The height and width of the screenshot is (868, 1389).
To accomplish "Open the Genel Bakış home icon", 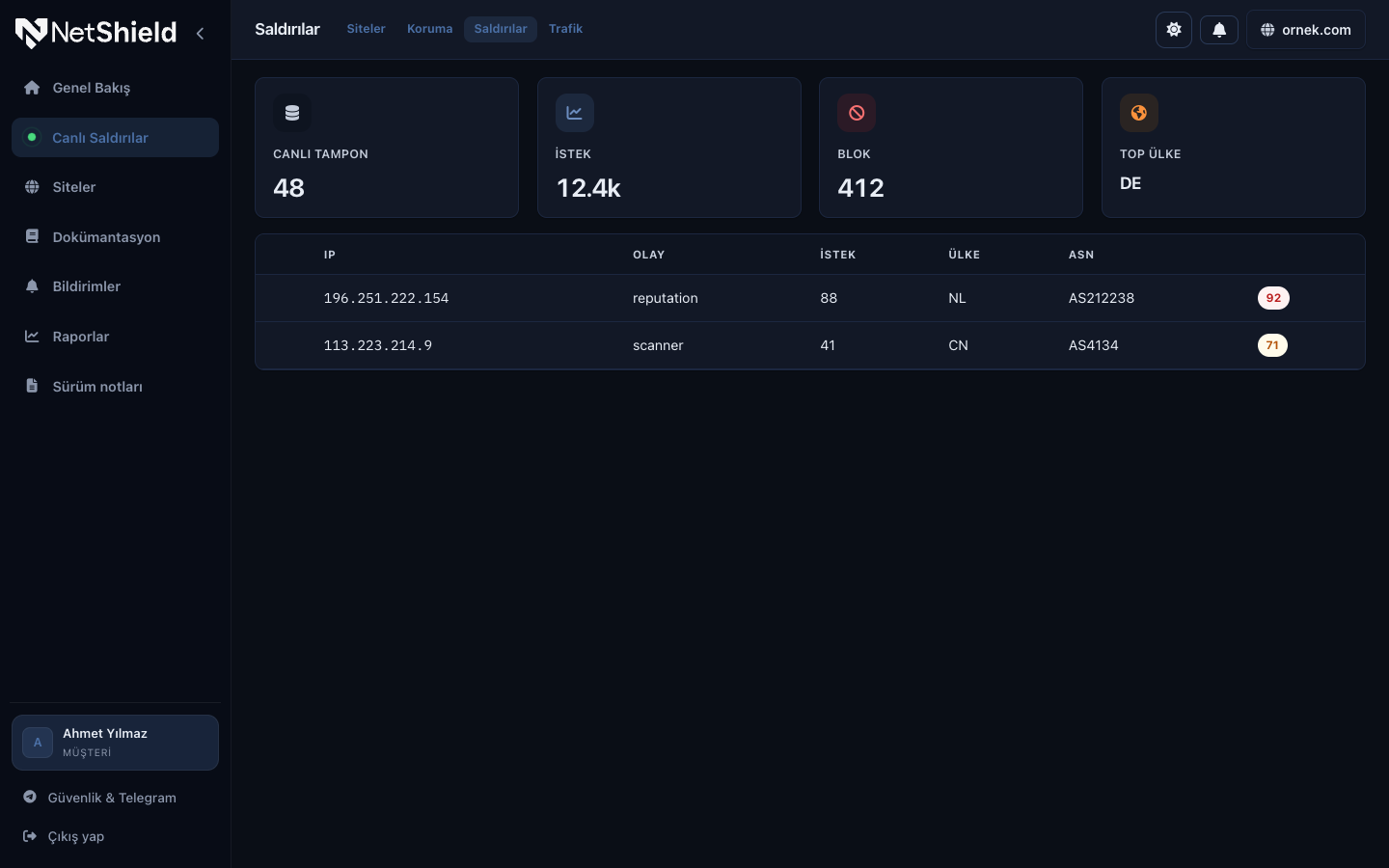I will pyautogui.click(x=32, y=88).
